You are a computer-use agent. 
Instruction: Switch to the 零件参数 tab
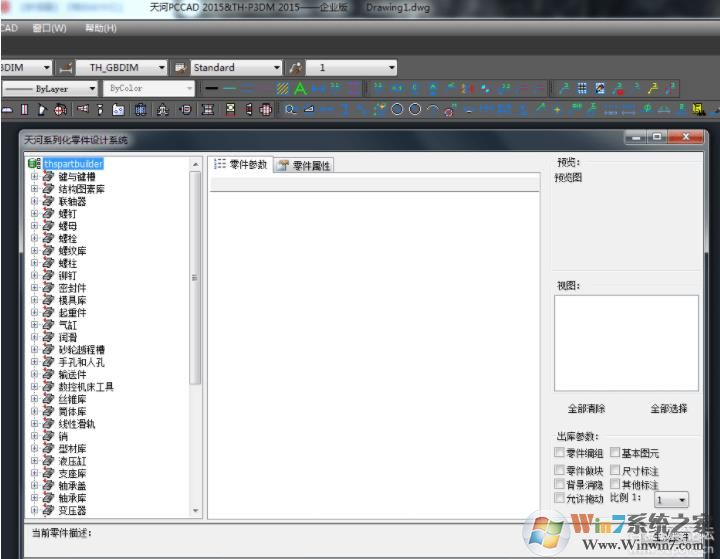[241, 164]
